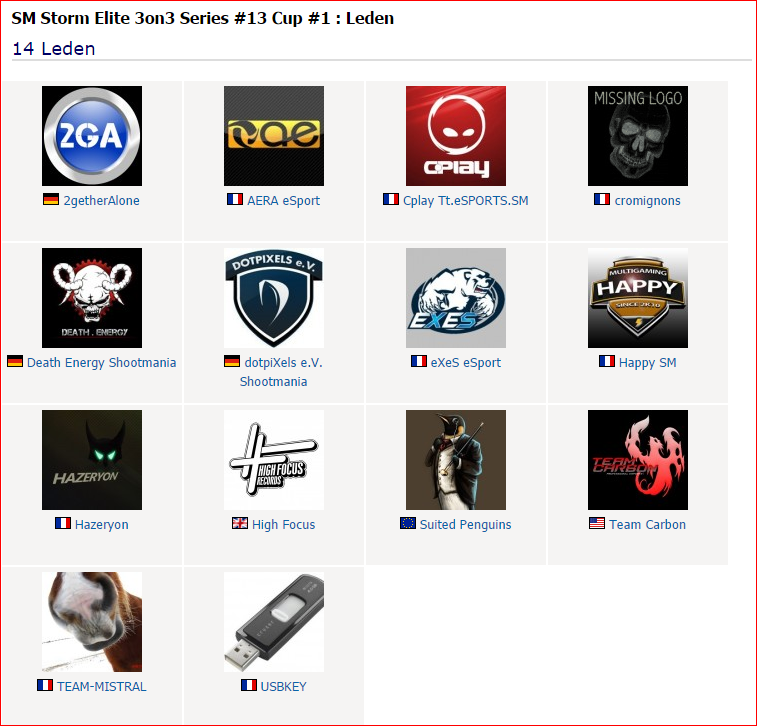Follow the 2getherAlone team link
The height and width of the screenshot is (726, 757).
click(101, 200)
